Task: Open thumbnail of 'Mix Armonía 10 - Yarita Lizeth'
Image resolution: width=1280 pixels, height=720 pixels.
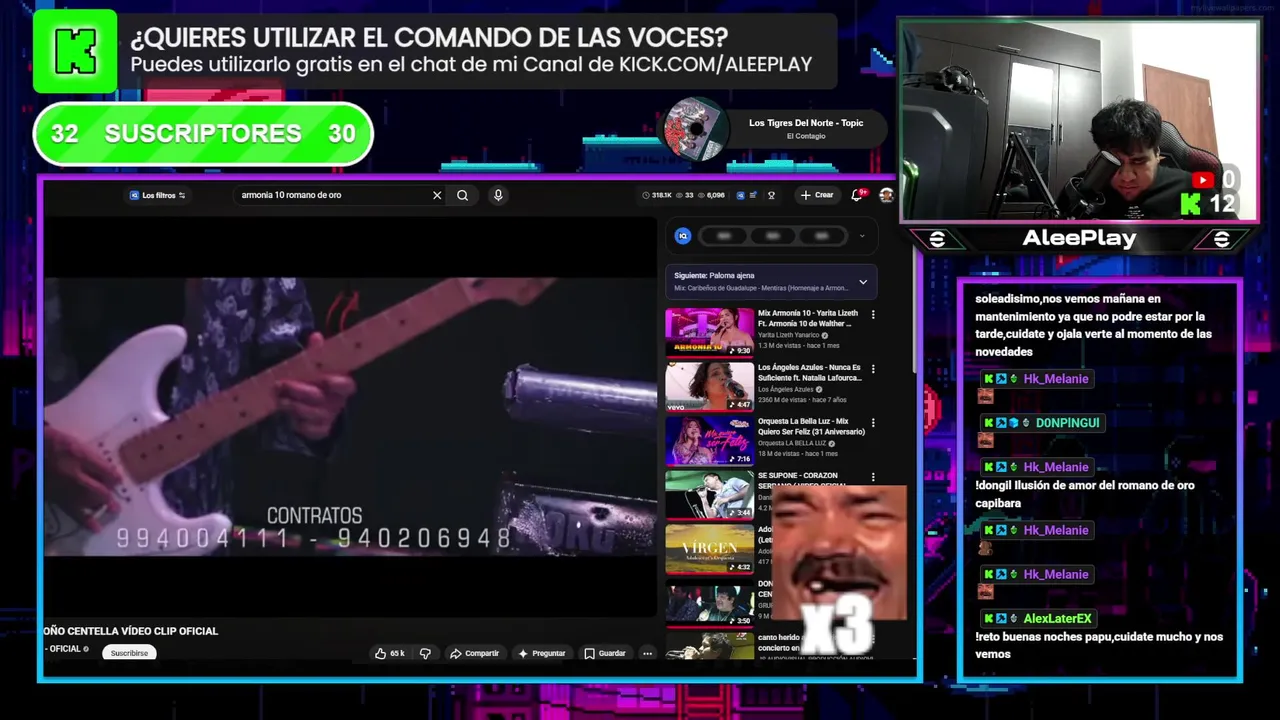Action: (710, 332)
